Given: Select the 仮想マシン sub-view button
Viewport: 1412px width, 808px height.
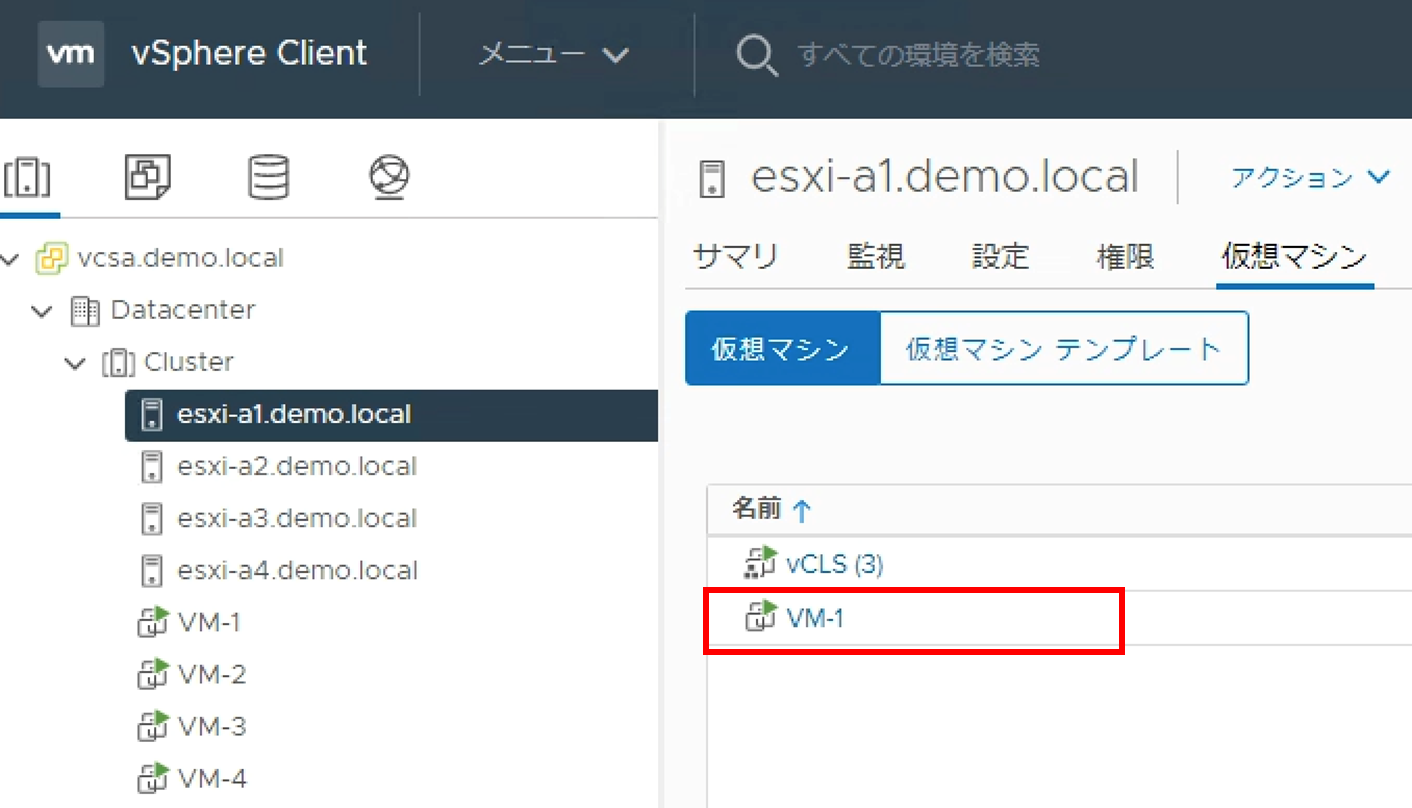Looking at the screenshot, I should point(783,348).
